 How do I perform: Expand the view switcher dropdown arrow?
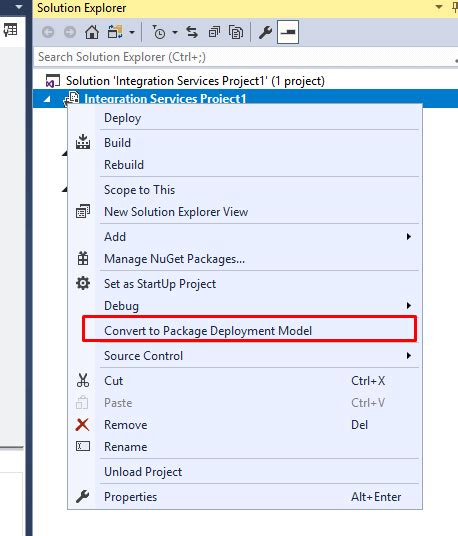click(x=132, y=33)
